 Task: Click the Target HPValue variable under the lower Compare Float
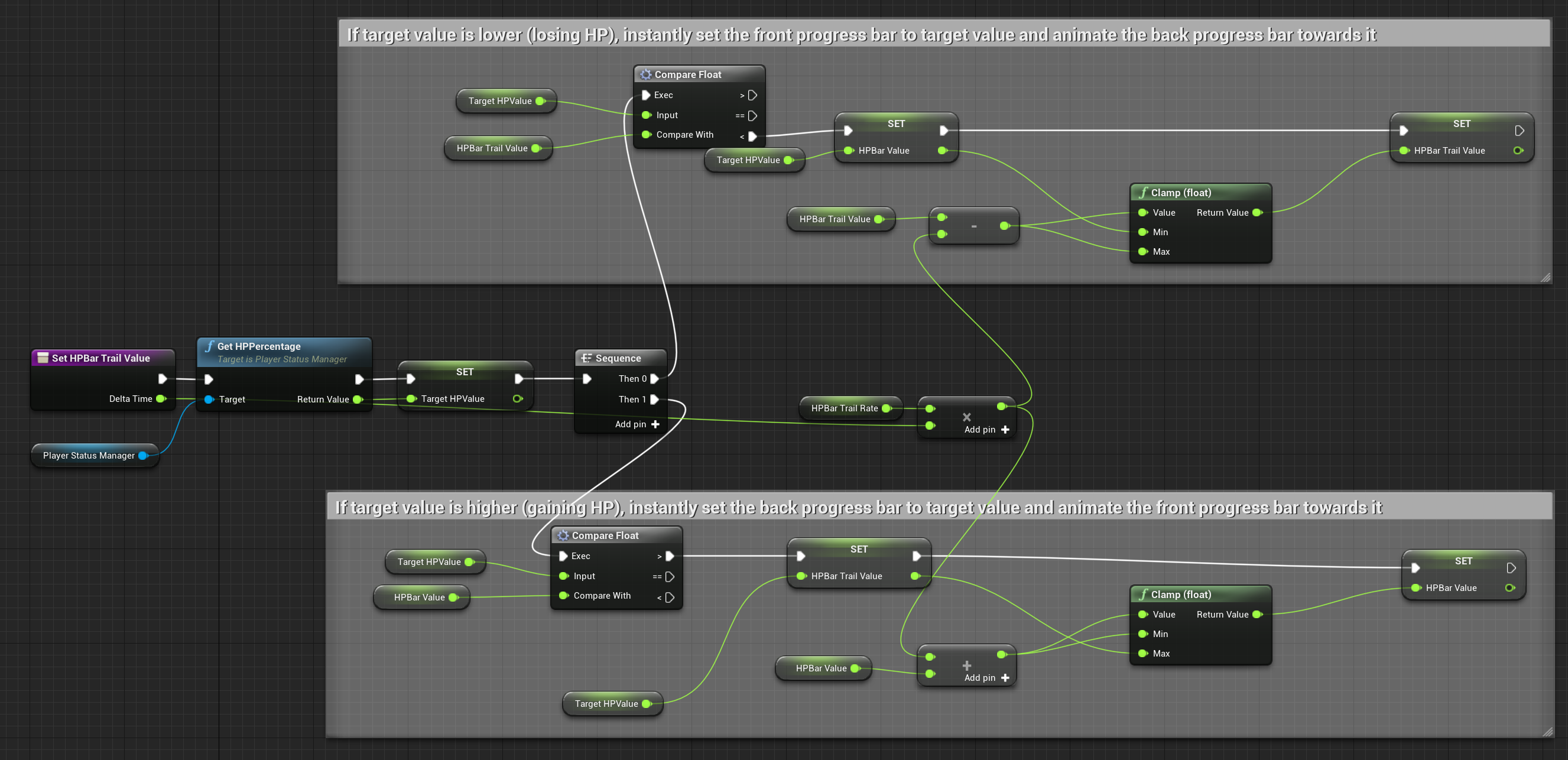tap(612, 703)
